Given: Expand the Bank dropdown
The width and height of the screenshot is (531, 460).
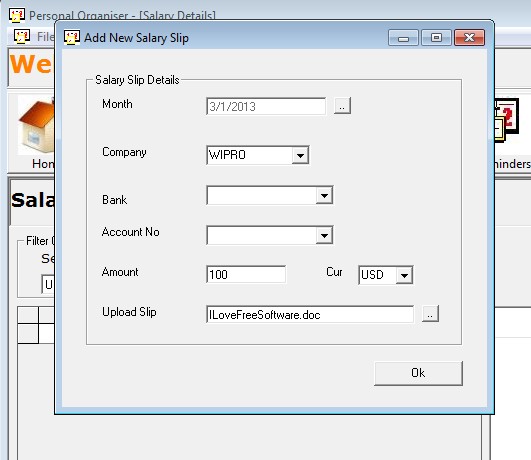Looking at the screenshot, I should 324,195.
